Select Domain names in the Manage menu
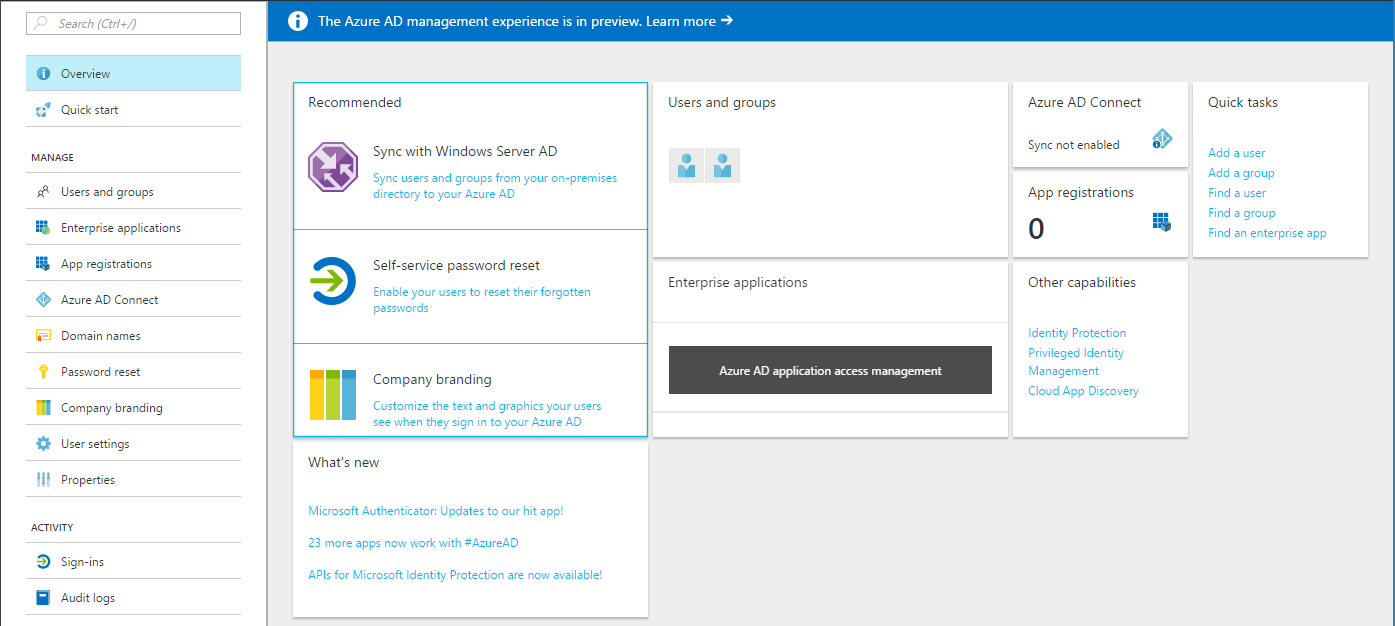Image resolution: width=1395 pixels, height=626 pixels. tap(100, 336)
